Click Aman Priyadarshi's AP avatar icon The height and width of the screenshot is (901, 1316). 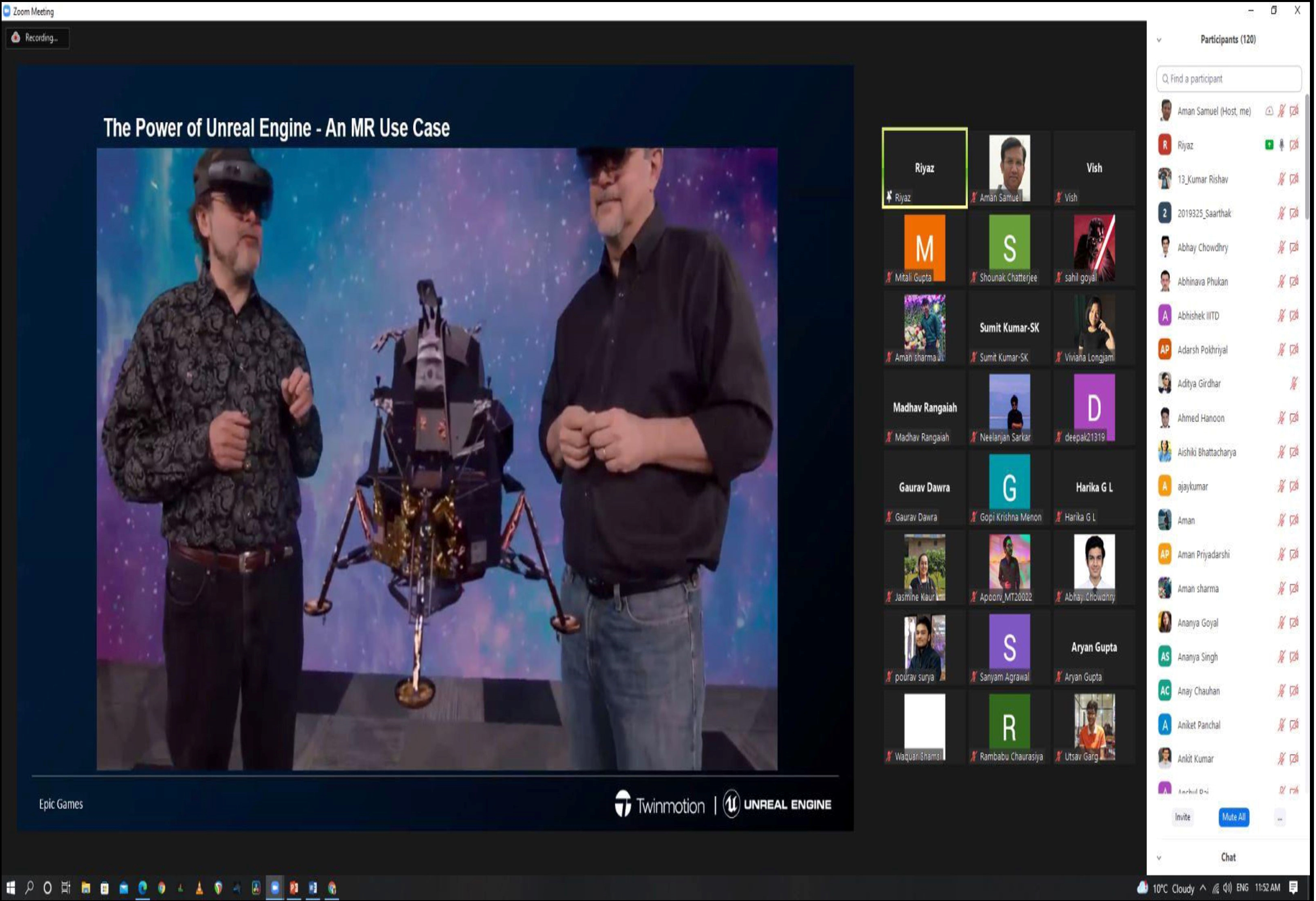point(1164,554)
